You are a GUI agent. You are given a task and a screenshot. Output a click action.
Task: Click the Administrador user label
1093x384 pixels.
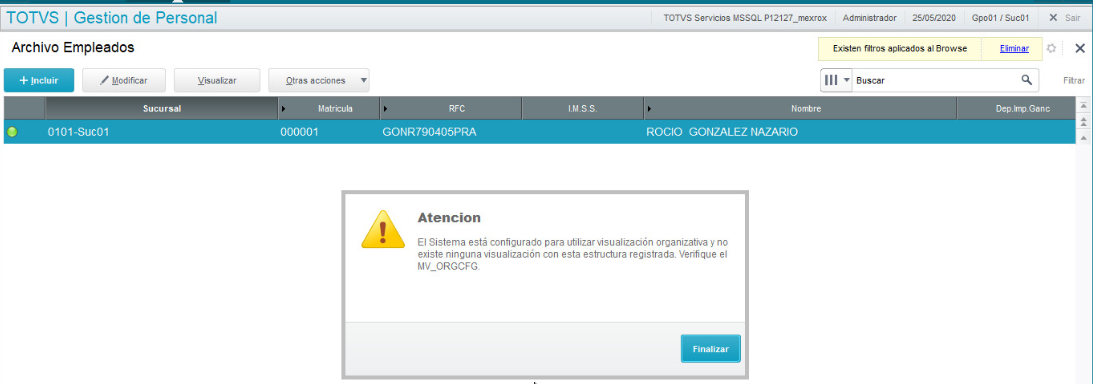click(x=869, y=17)
